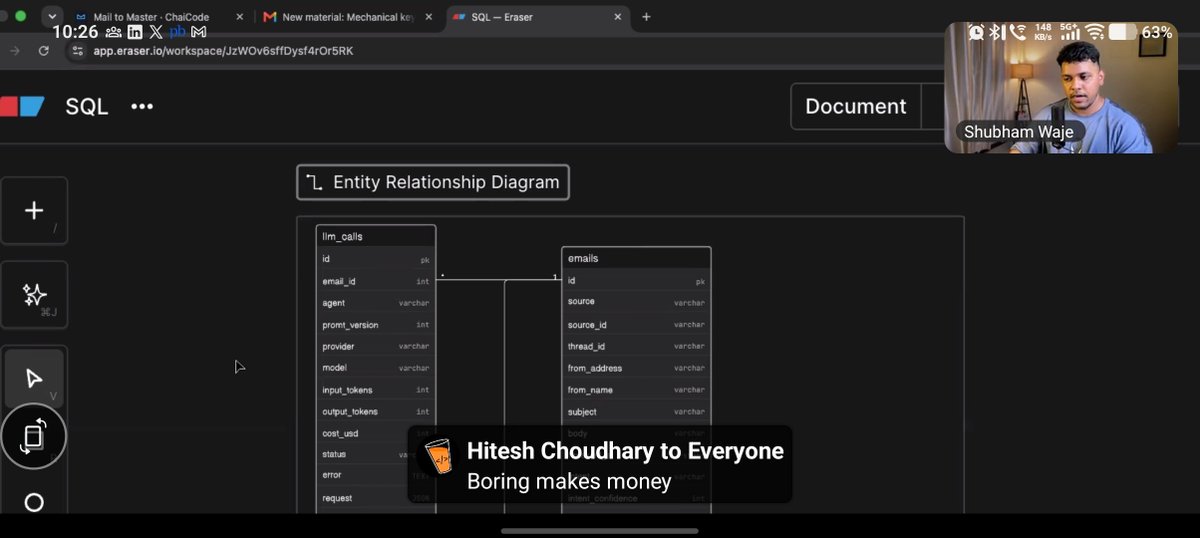The image size is (1200, 538).
Task: Tap the alarm icon in the phone status bar
Action: click(x=976, y=32)
